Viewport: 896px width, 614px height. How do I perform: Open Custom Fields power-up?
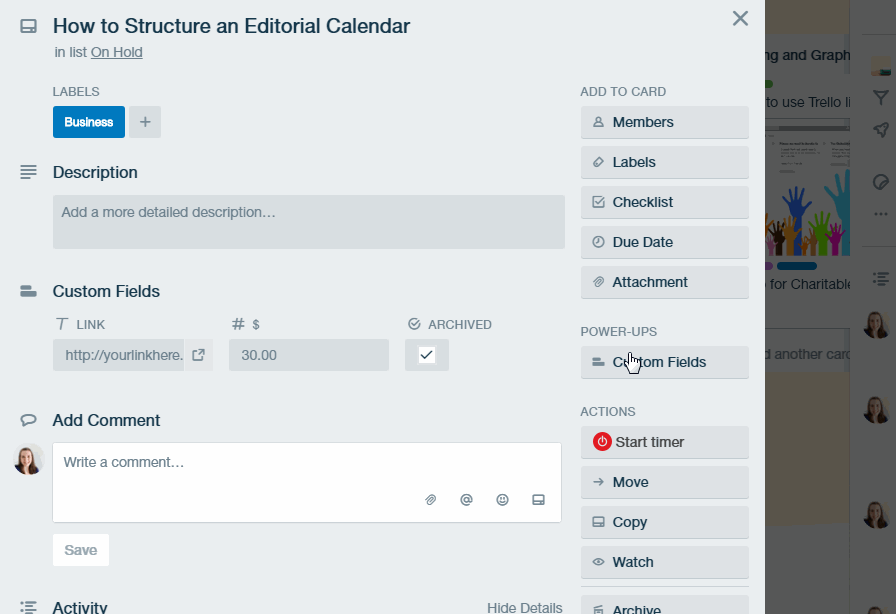pos(665,362)
